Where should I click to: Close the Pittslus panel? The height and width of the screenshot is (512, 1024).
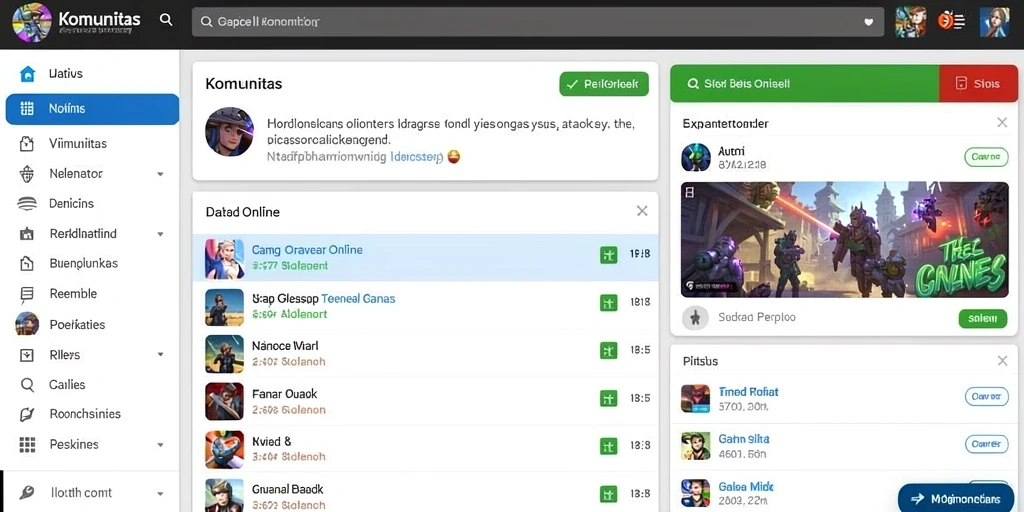pos(1002,360)
